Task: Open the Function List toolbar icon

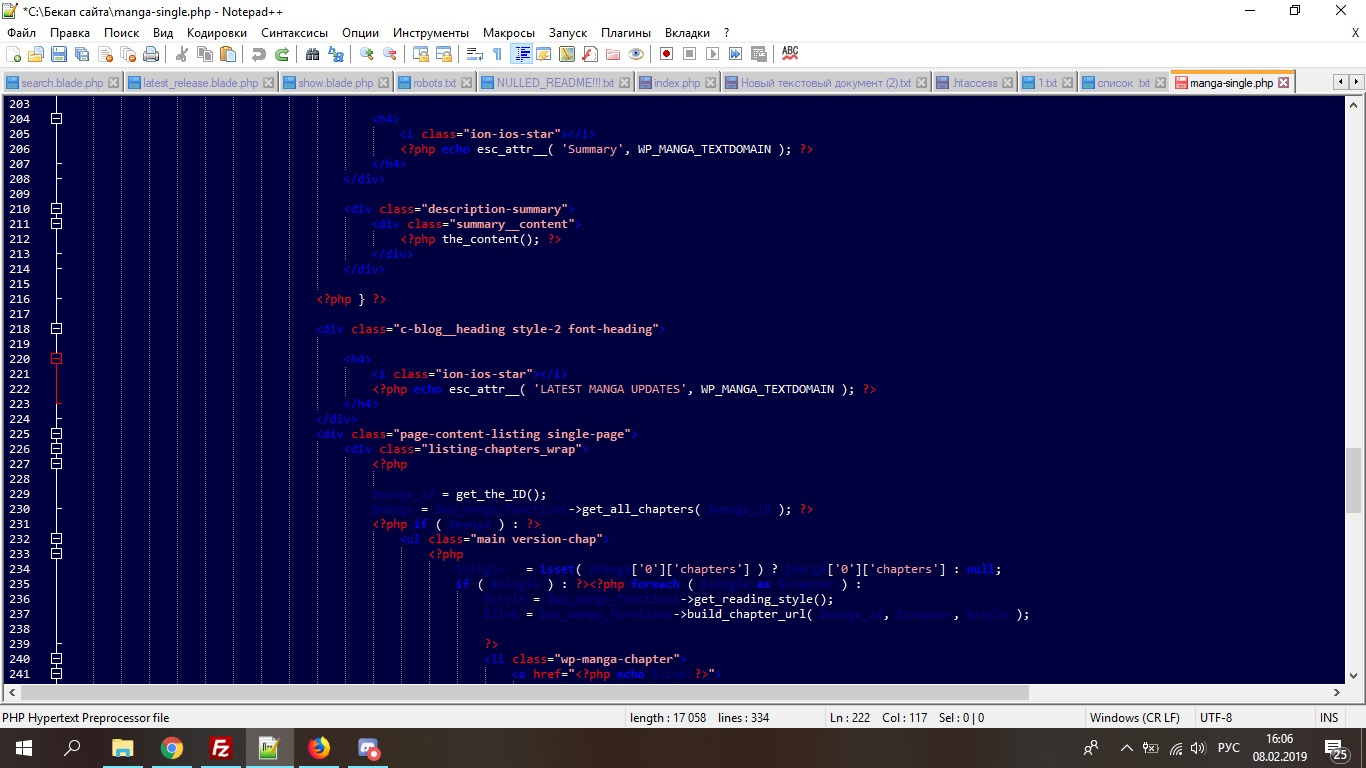Action: (x=590, y=54)
